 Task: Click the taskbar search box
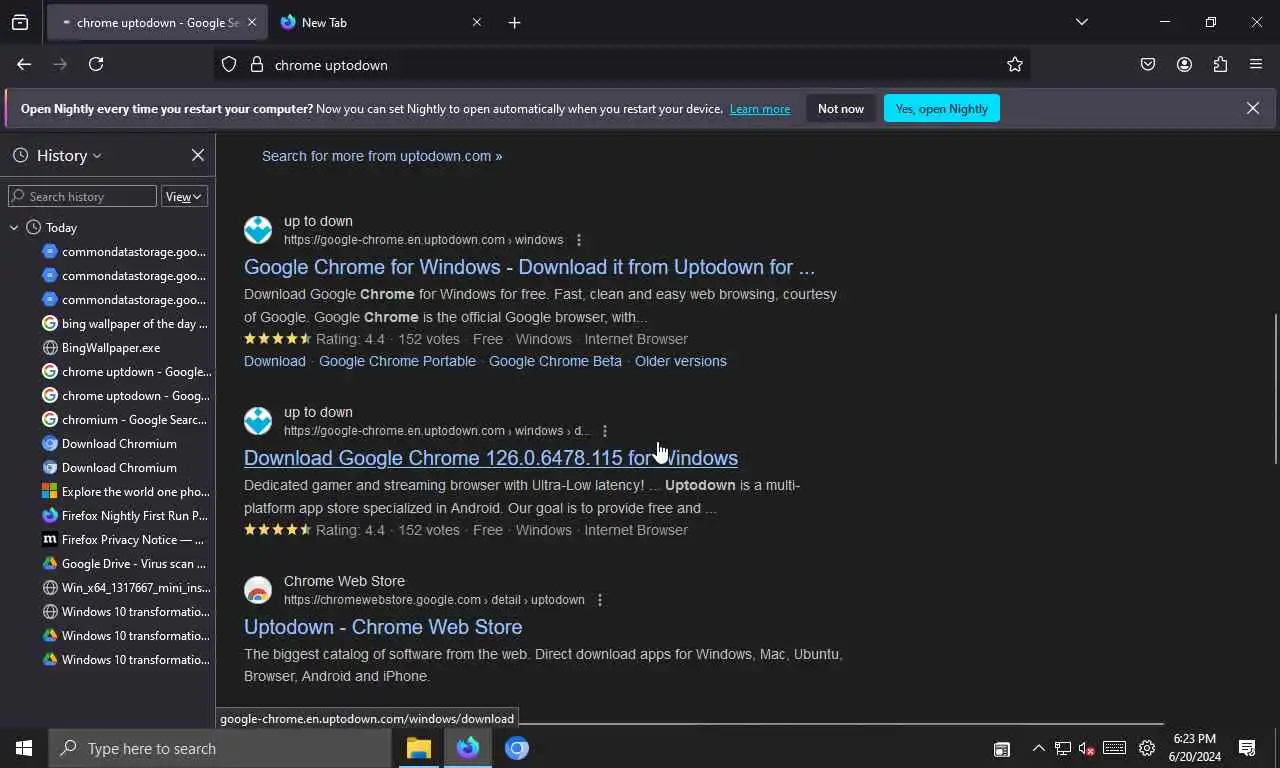(220, 748)
